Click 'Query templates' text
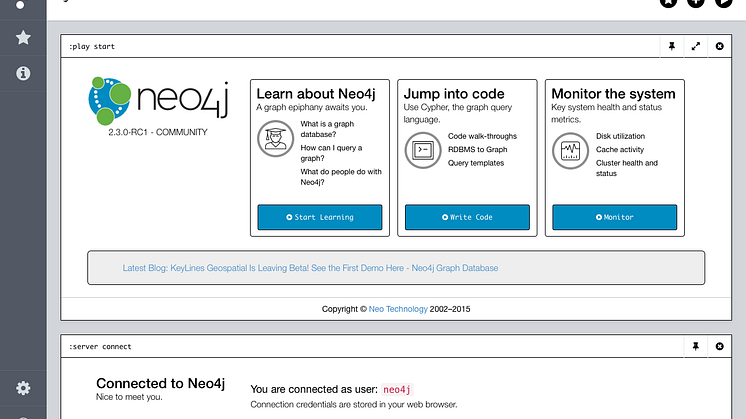 coord(476,163)
